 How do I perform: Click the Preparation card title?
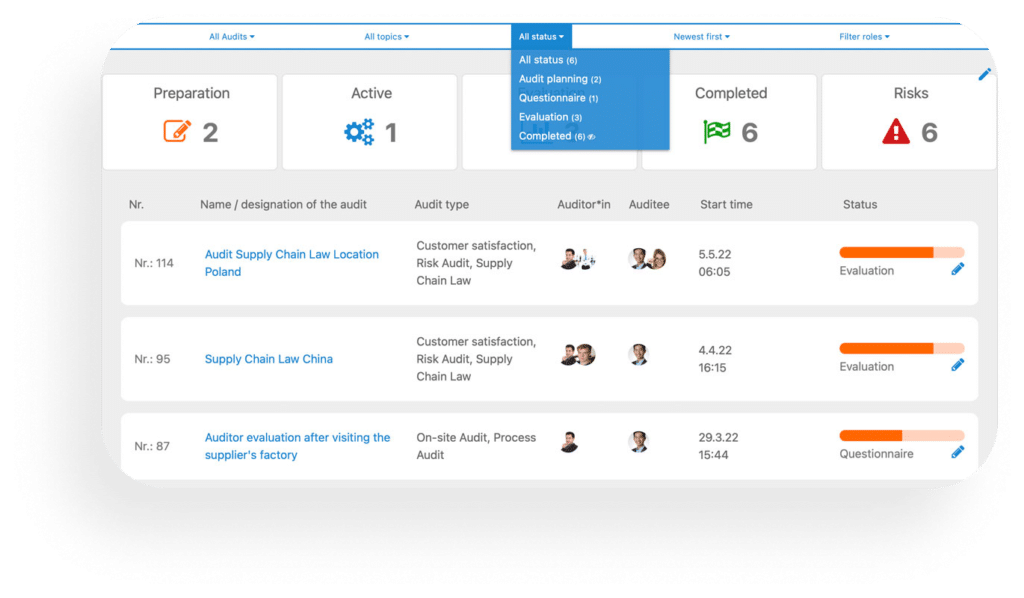[x=191, y=93]
